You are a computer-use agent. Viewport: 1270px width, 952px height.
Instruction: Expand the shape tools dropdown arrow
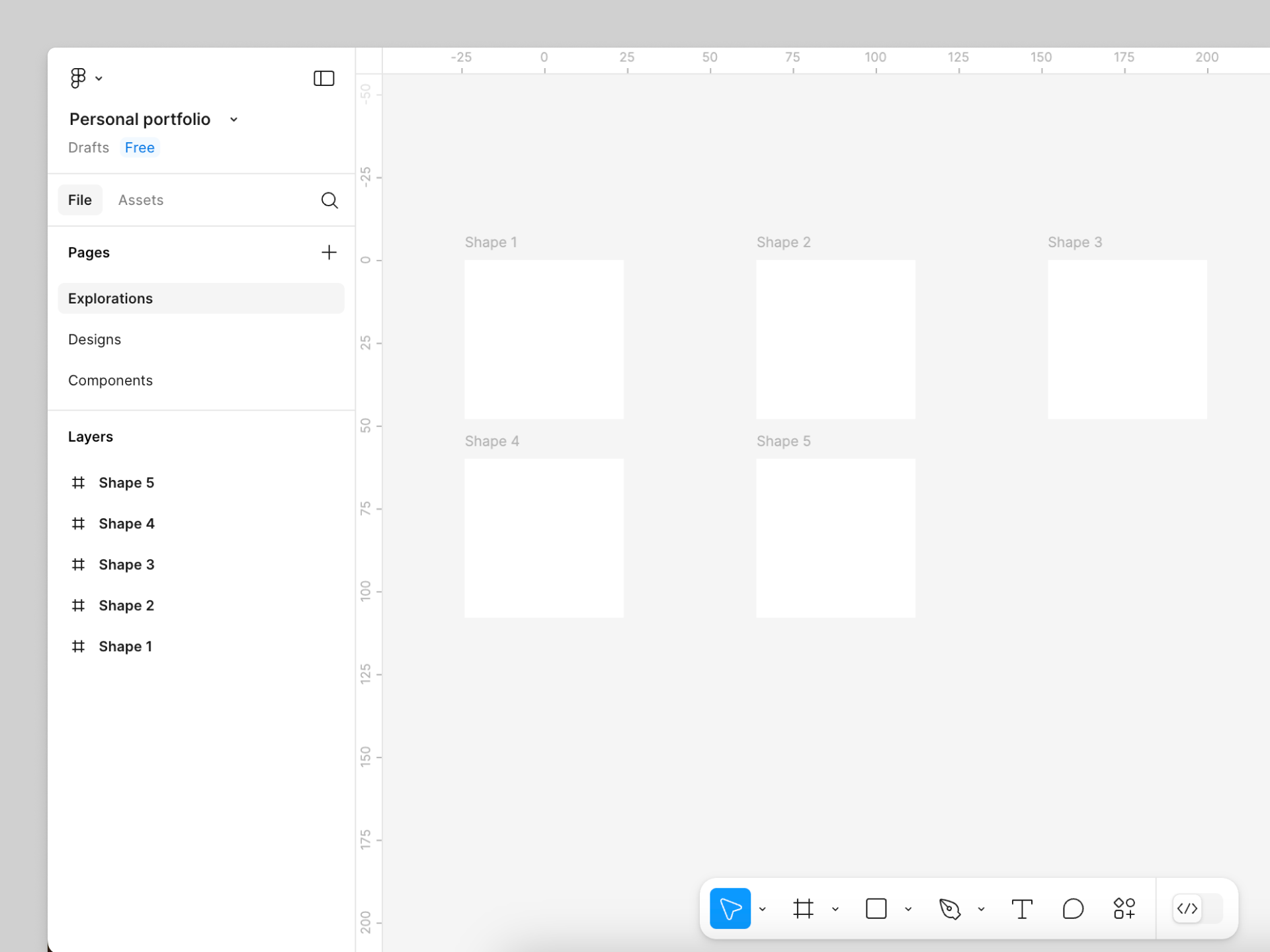(908, 909)
